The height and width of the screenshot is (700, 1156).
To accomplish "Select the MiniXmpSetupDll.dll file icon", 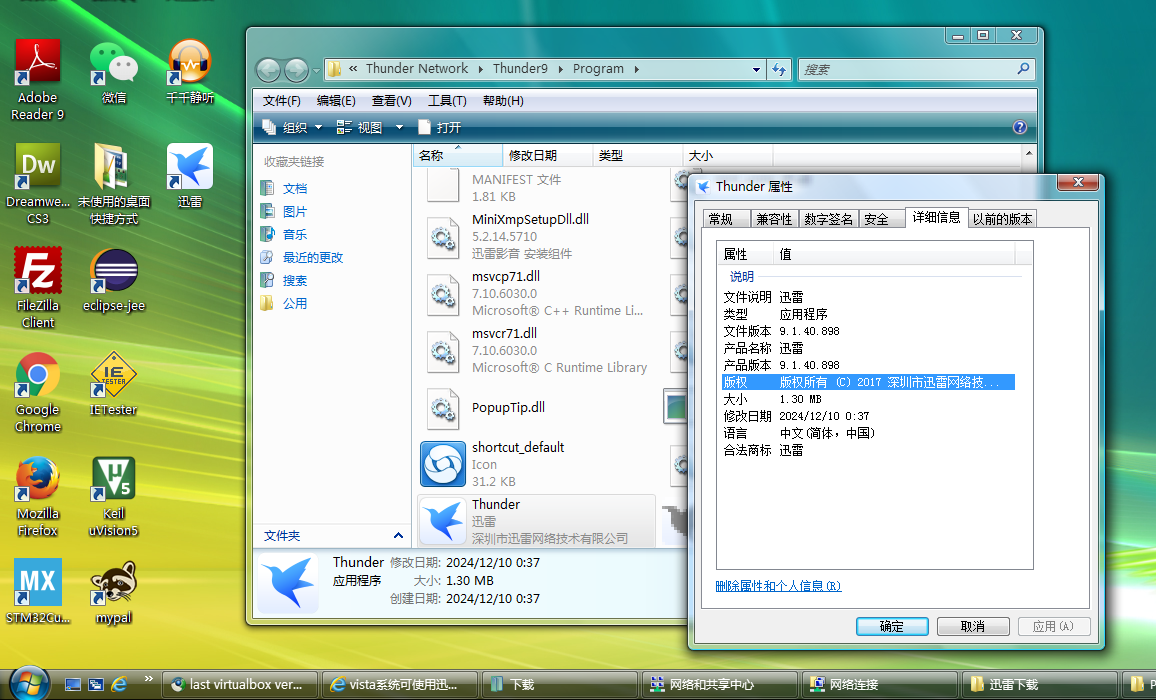I will tap(443, 237).
